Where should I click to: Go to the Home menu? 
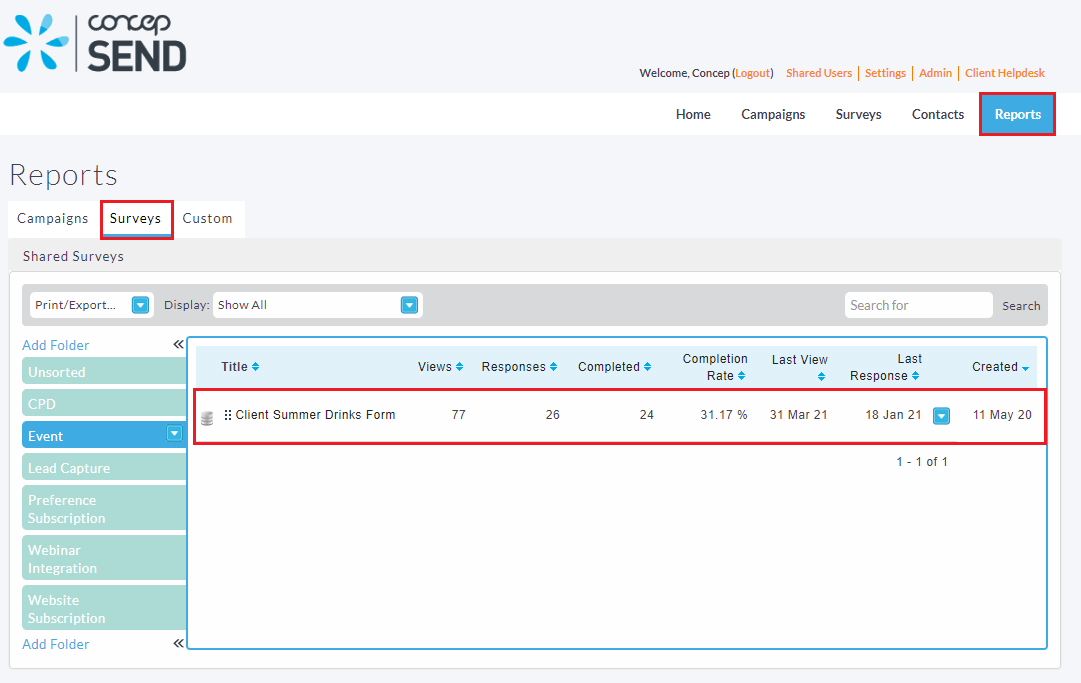tap(693, 114)
